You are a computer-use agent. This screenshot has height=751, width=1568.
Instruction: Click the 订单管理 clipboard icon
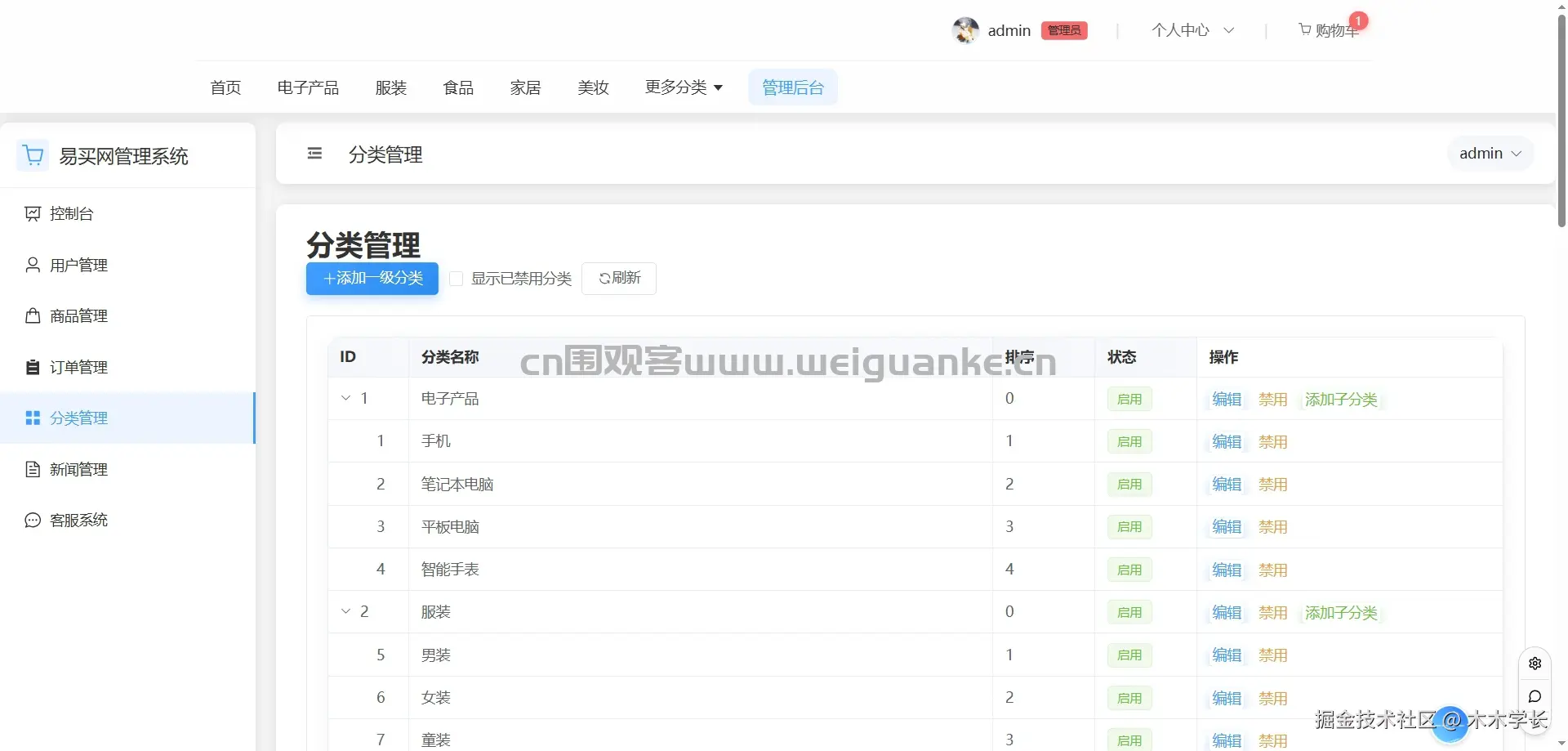(x=33, y=367)
